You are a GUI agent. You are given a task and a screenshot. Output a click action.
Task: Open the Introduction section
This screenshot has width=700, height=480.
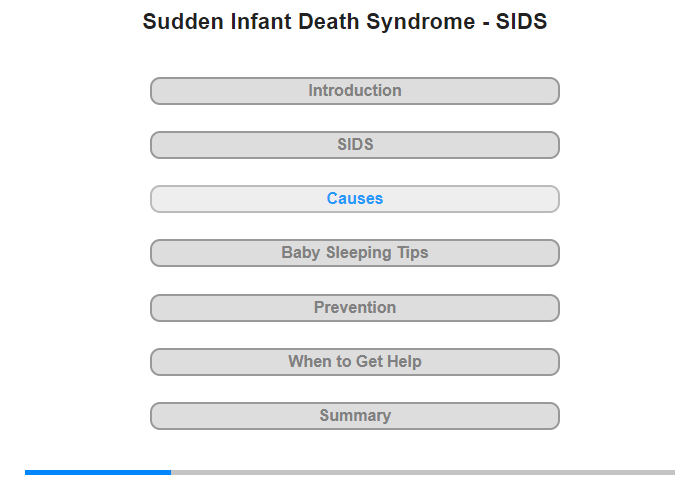[354, 91]
